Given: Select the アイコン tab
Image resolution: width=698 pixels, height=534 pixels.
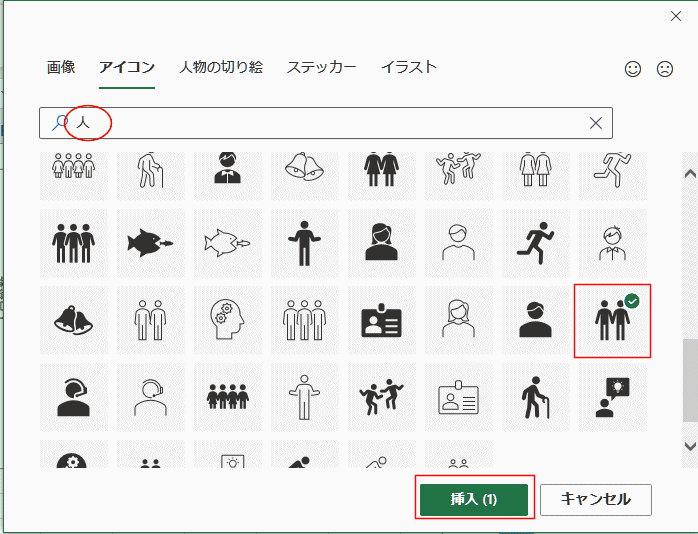Looking at the screenshot, I should [x=127, y=67].
